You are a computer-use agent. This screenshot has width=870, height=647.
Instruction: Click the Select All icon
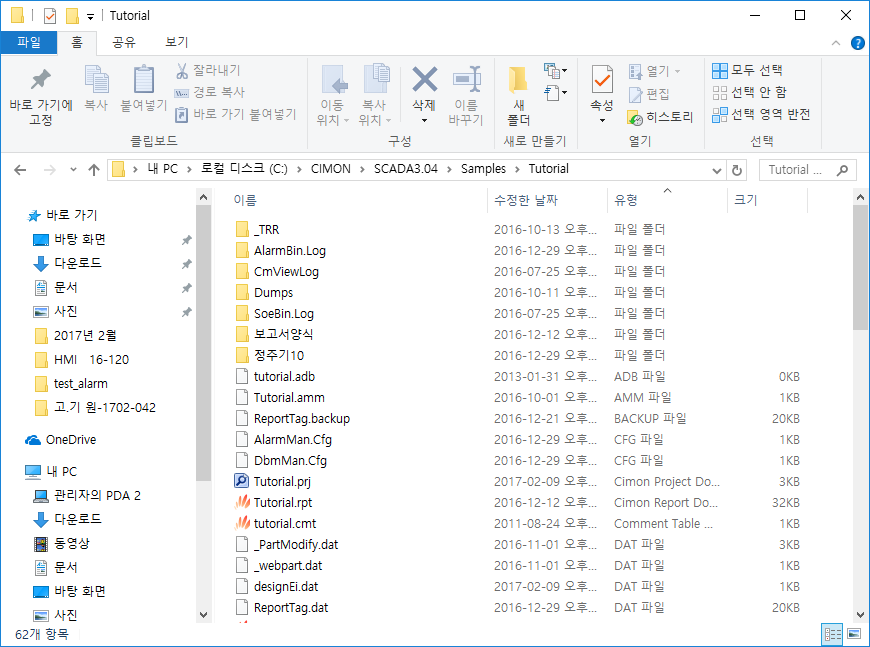pos(720,71)
